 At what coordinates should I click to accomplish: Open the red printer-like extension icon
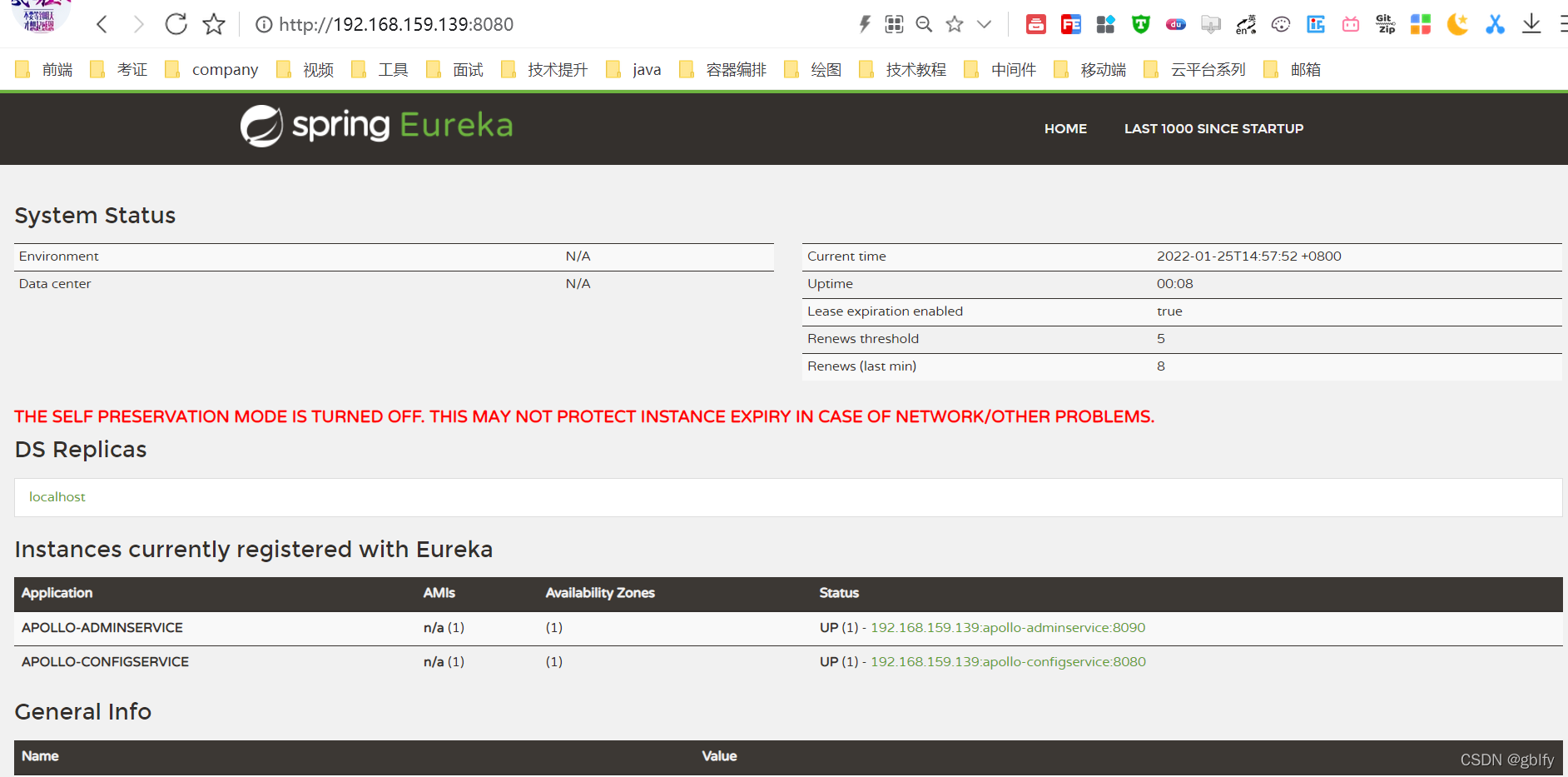(1036, 24)
